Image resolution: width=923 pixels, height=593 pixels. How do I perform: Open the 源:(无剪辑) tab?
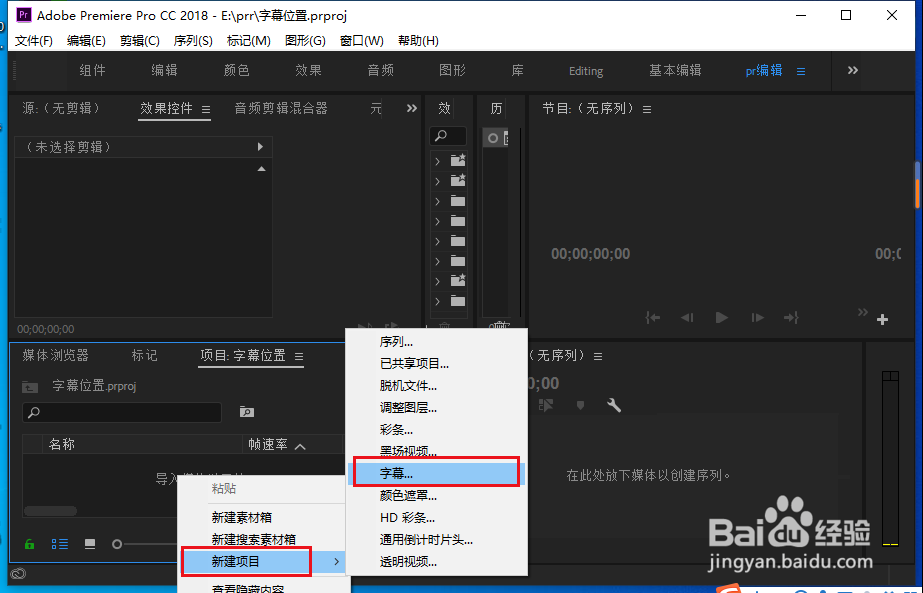61,108
